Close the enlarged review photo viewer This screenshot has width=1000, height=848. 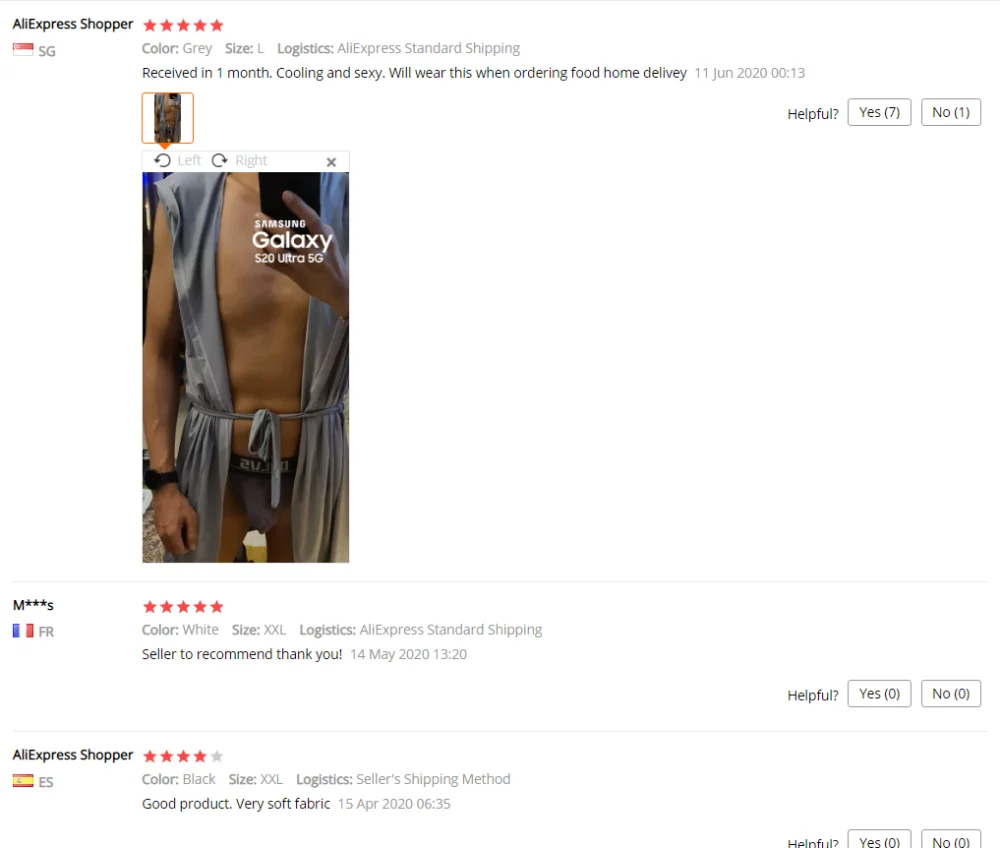click(x=331, y=162)
